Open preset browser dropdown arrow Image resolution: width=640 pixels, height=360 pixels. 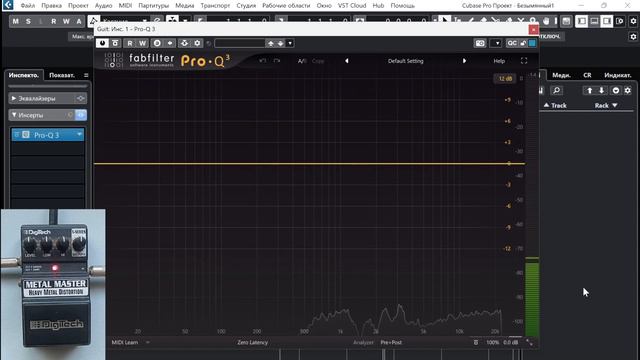click(290, 43)
